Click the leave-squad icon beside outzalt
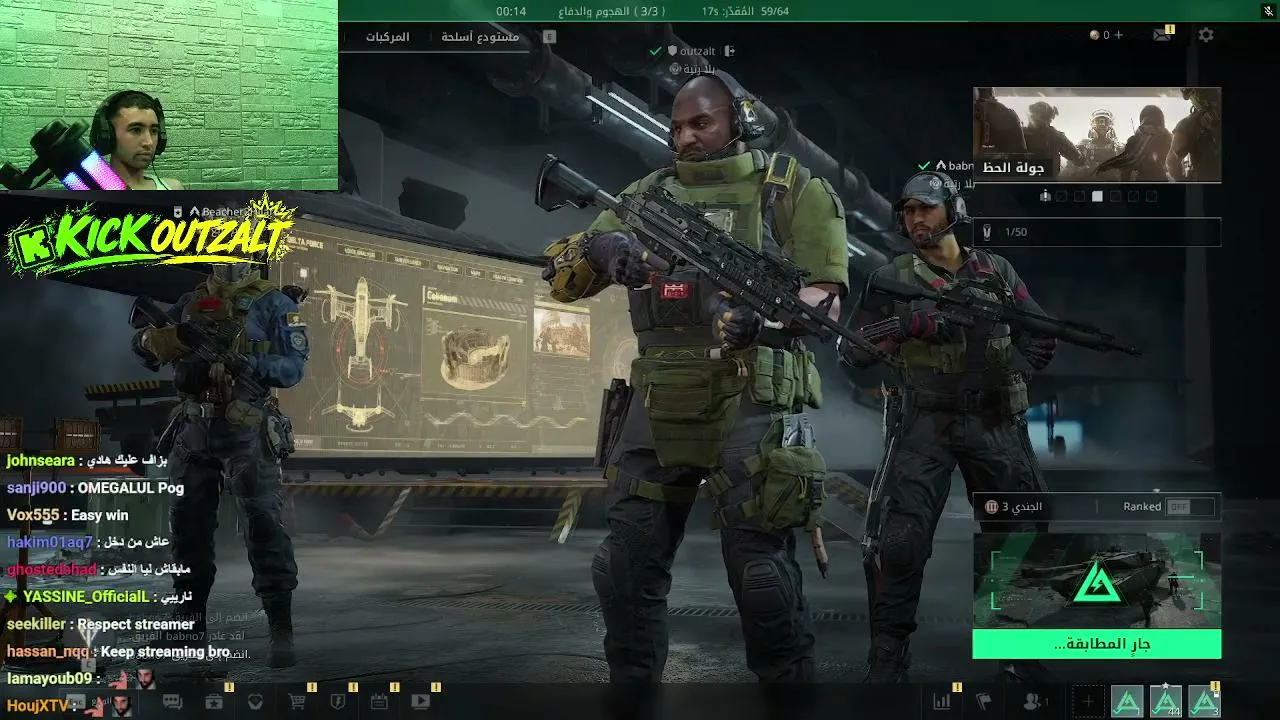 click(730, 51)
